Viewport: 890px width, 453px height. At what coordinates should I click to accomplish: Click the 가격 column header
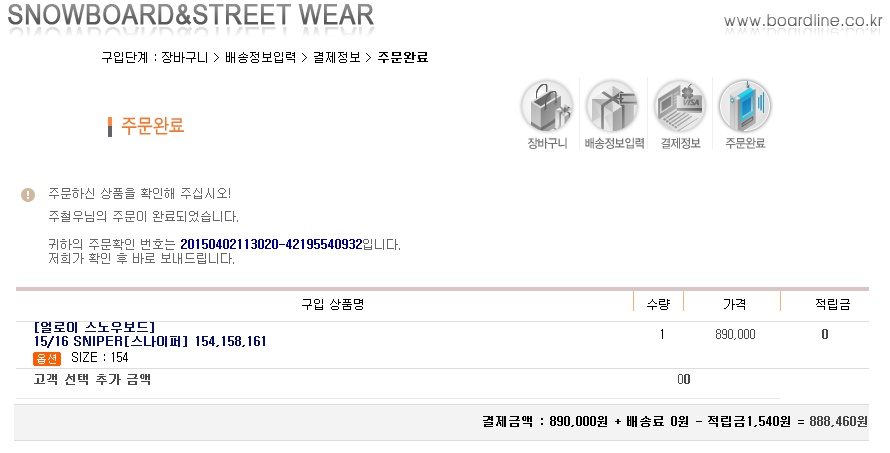tap(734, 304)
